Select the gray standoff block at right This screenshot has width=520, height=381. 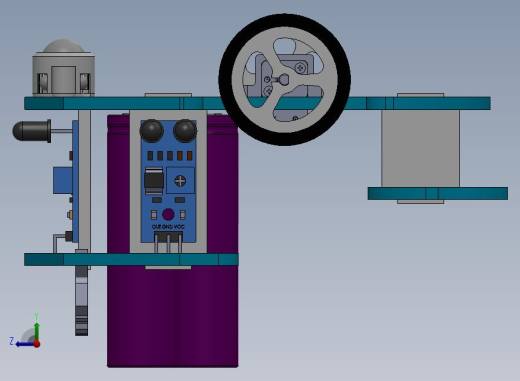(x=420, y=148)
